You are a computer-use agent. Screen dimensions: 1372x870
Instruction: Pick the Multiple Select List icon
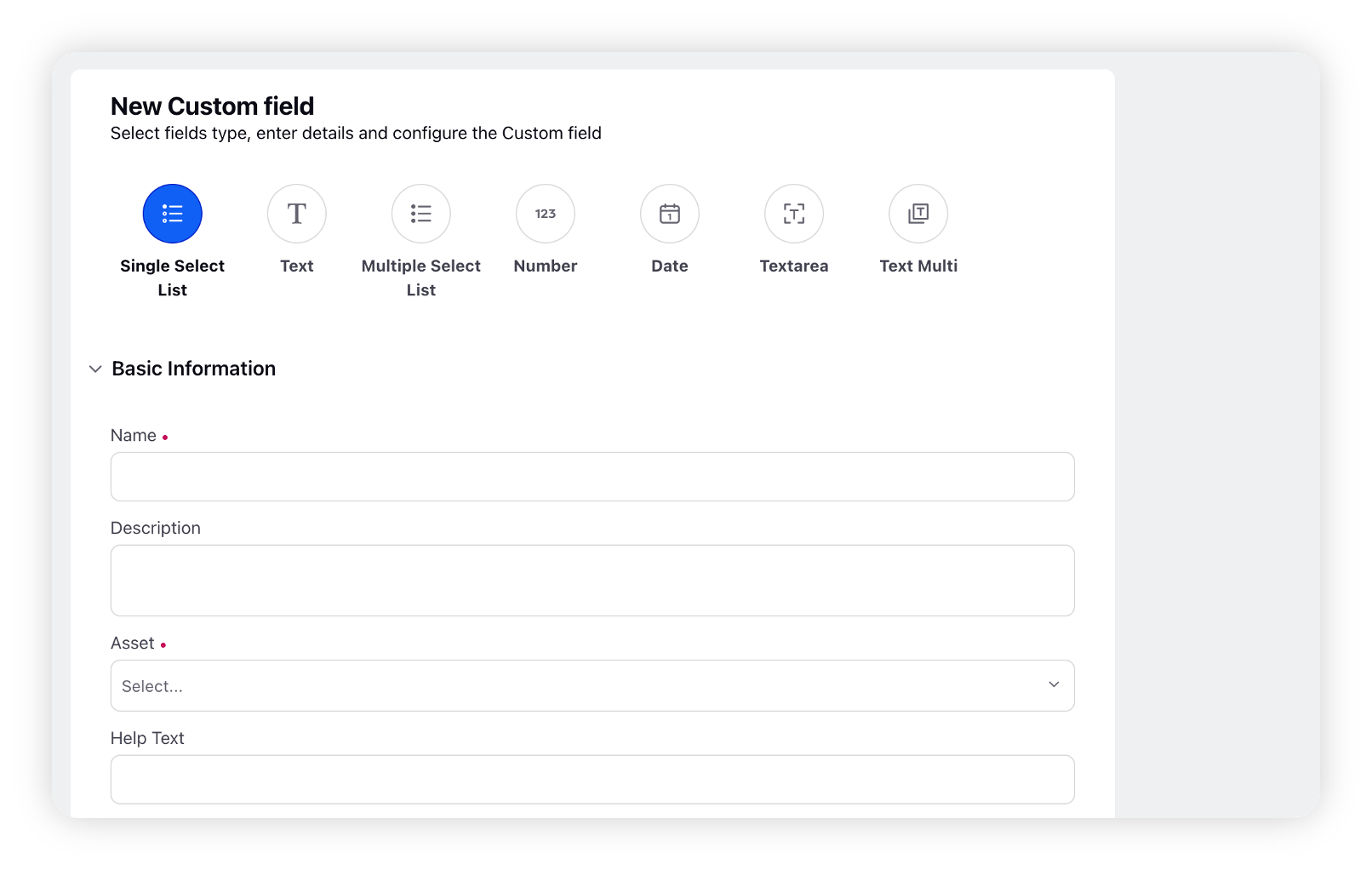coord(421,214)
